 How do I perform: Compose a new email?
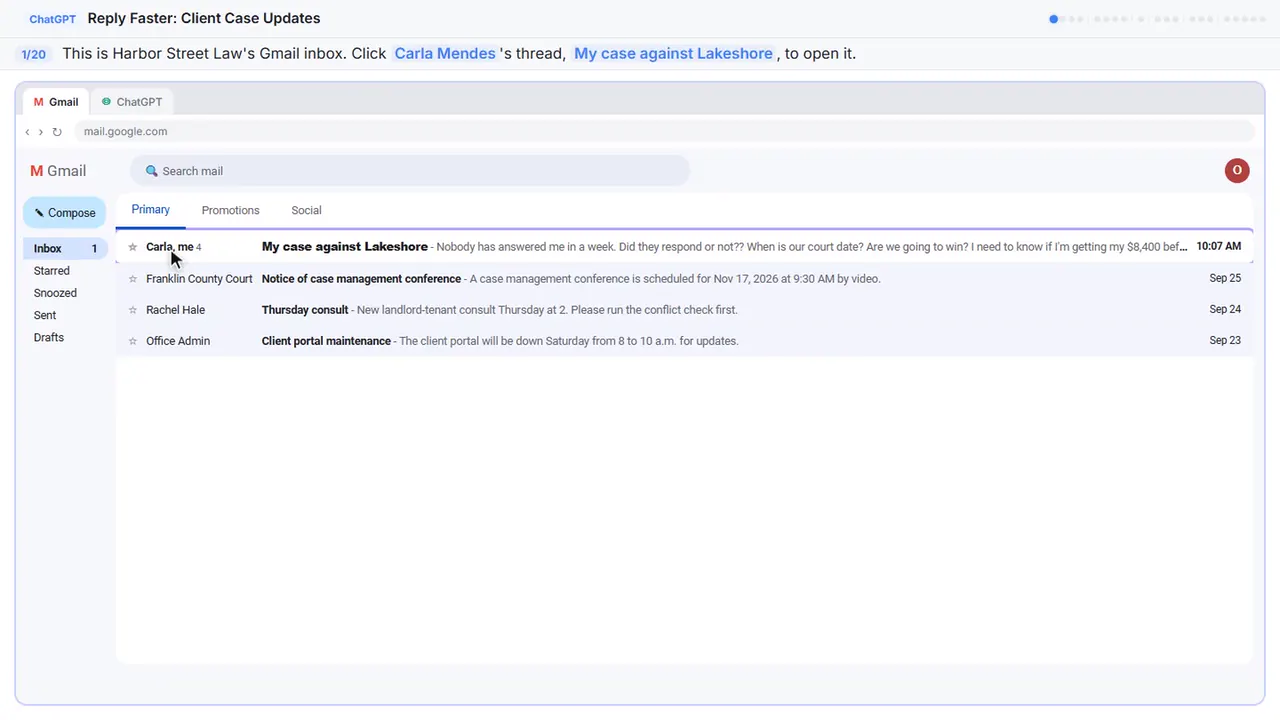[x=65, y=213]
